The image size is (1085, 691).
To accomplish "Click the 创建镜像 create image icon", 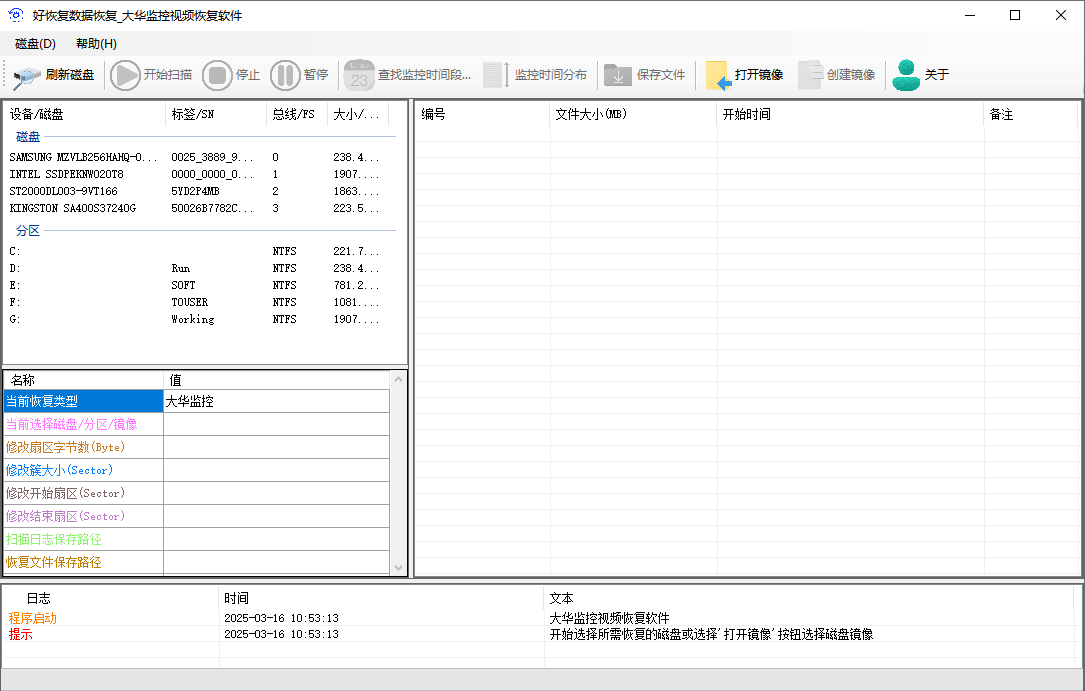I will pyautogui.click(x=811, y=75).
